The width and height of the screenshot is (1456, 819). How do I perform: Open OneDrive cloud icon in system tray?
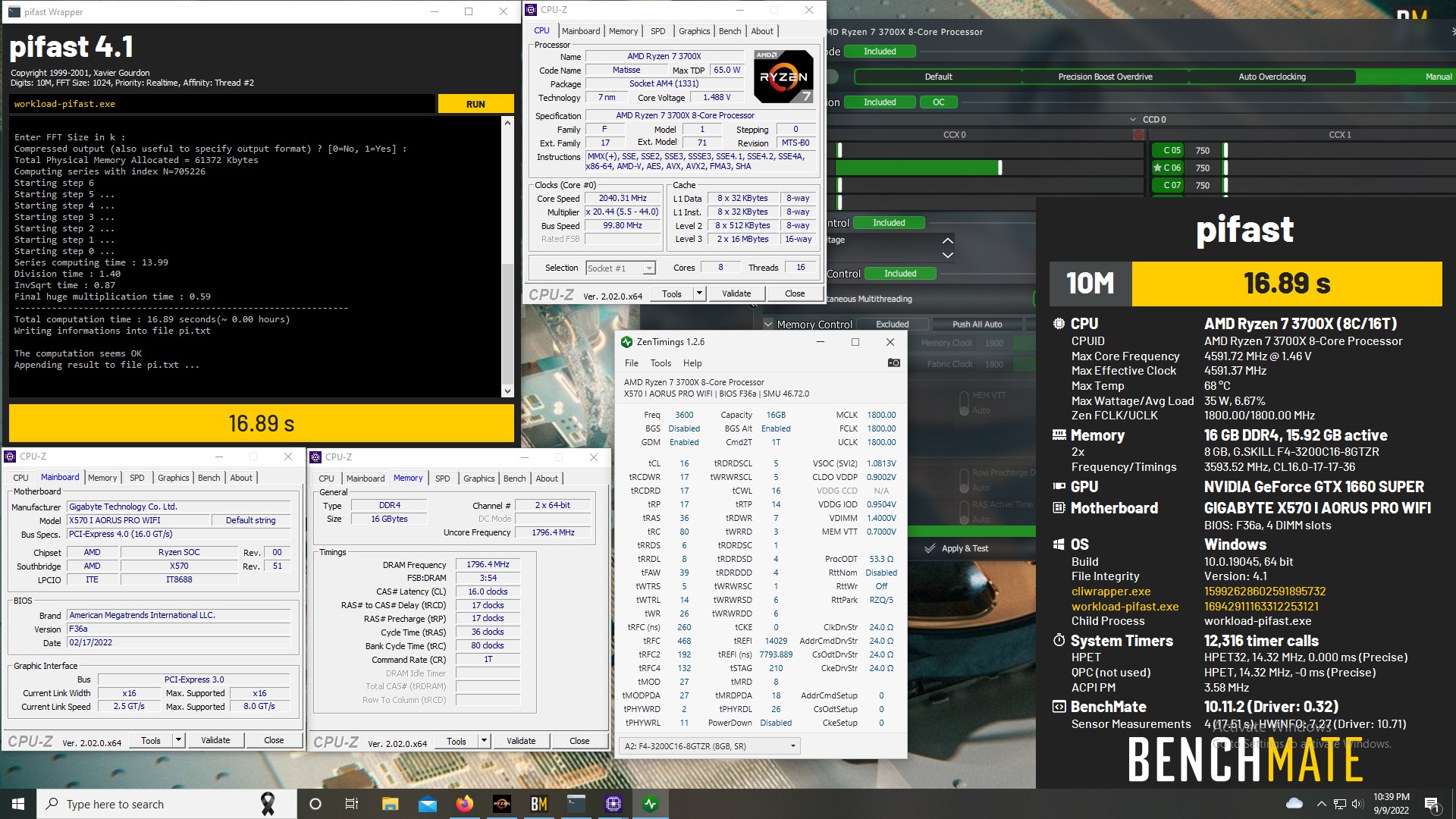point(1294,804)
